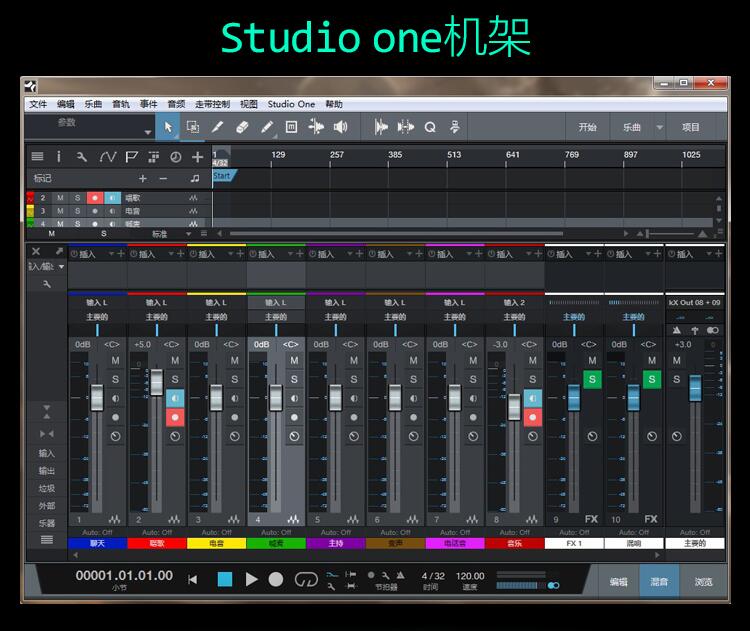Add a marker with plus button
This screenshot has height=631, width=750.
point(143,178)
